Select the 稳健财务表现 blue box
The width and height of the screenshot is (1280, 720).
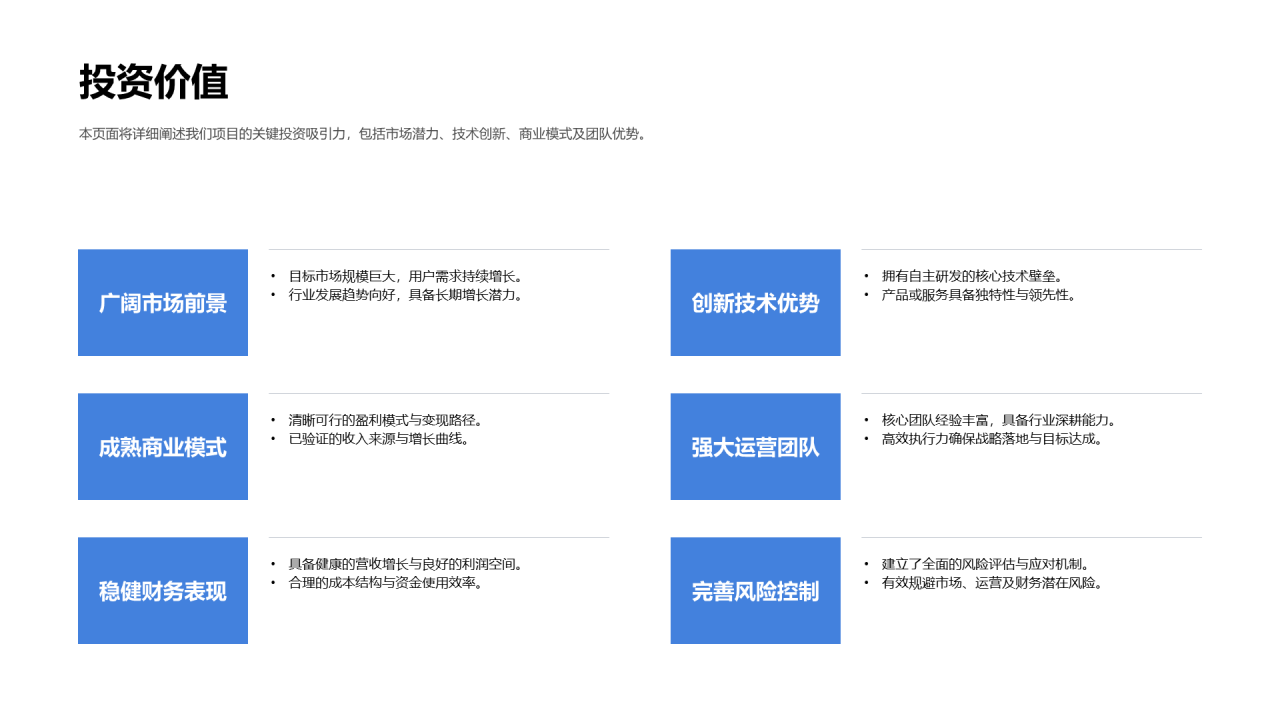(163, 591)
